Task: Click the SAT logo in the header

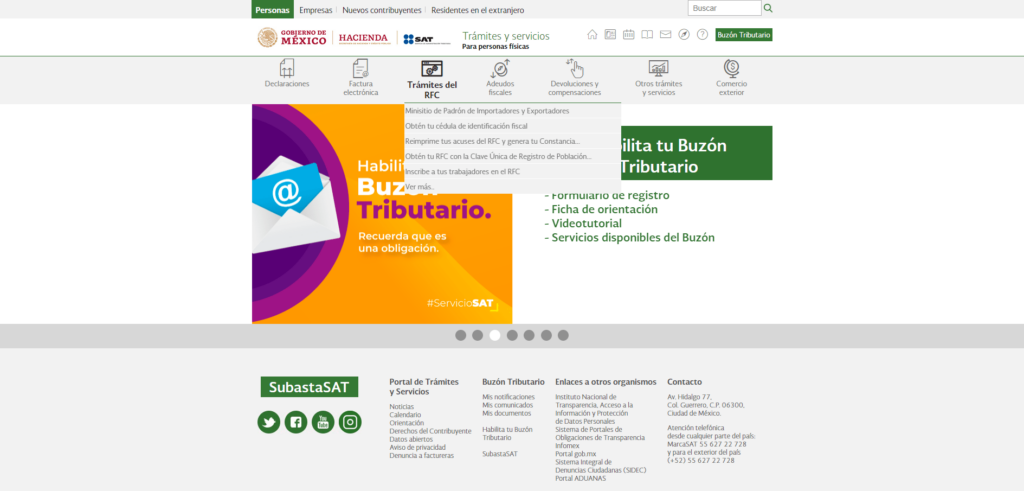Action: coord(426,39)
